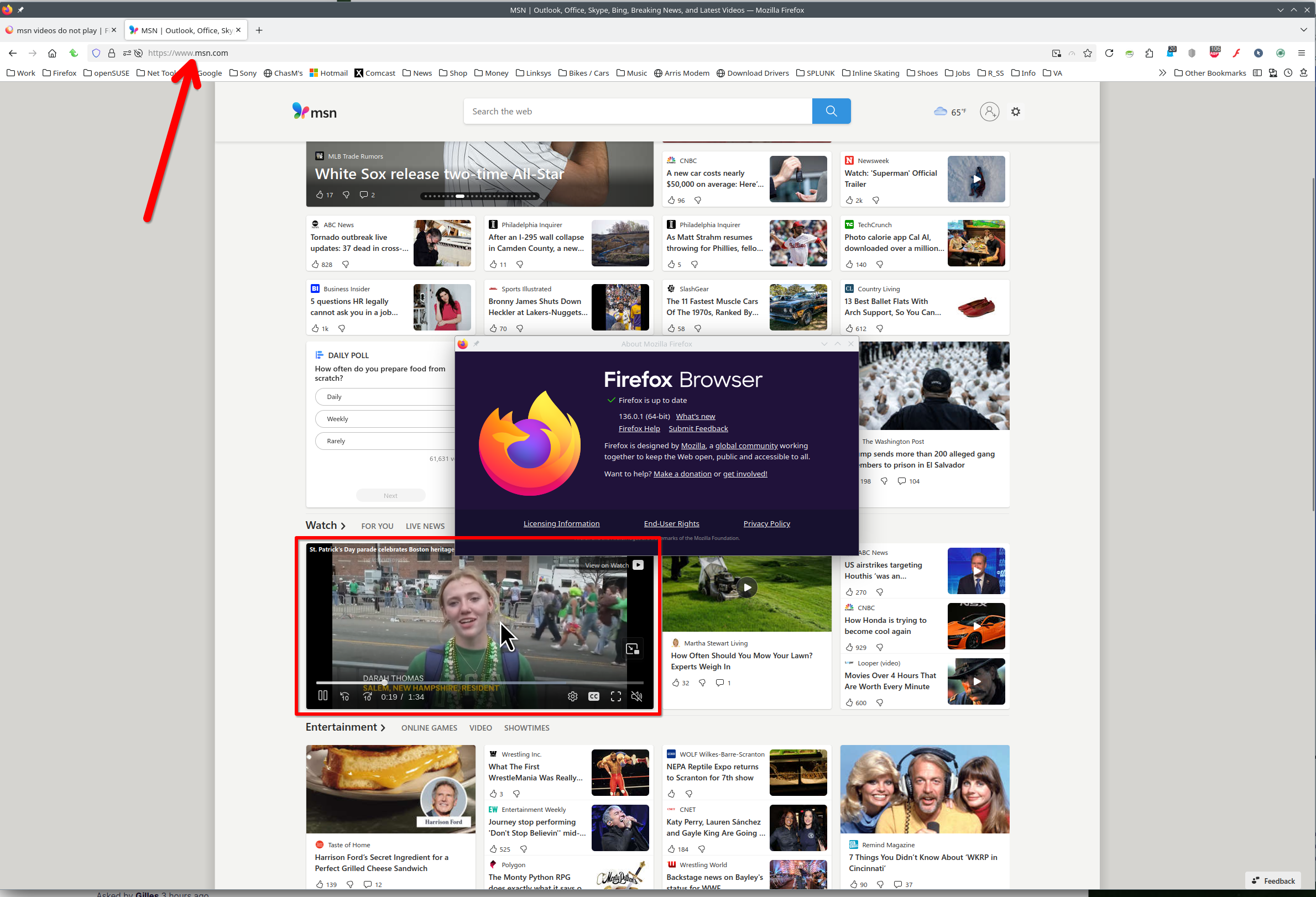
Task: Open MSN settings gear icon
Action: [x=1015, y=112]
